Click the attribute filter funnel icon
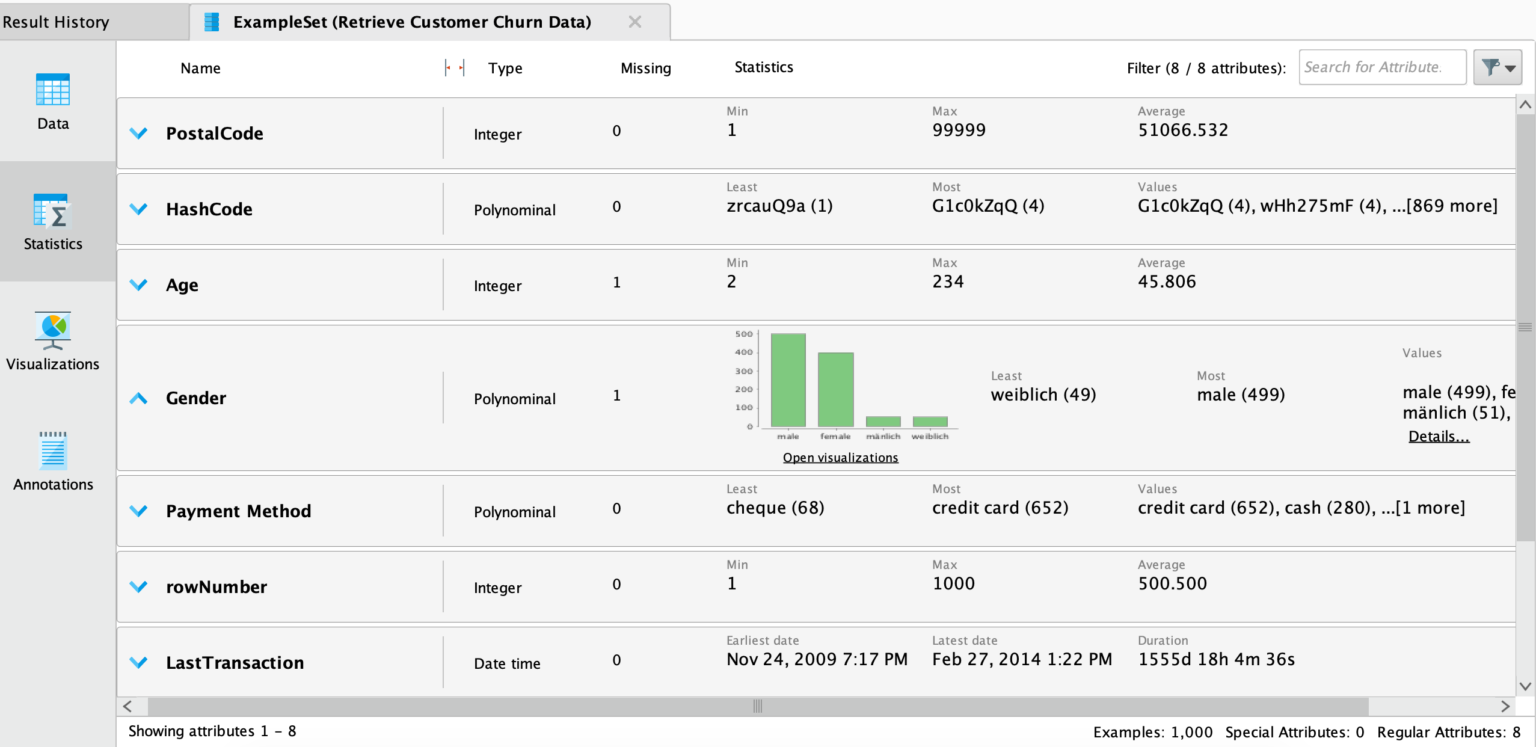This screenshot has height=747, width=1536. pos(1490,66)
